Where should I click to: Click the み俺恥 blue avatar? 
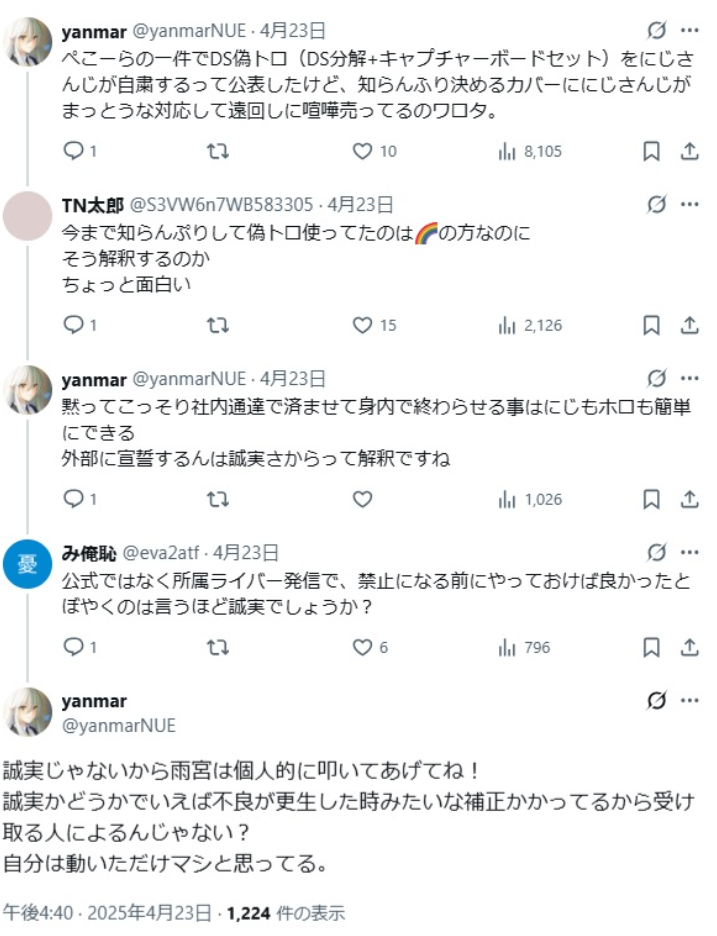(x=28, y=564)
